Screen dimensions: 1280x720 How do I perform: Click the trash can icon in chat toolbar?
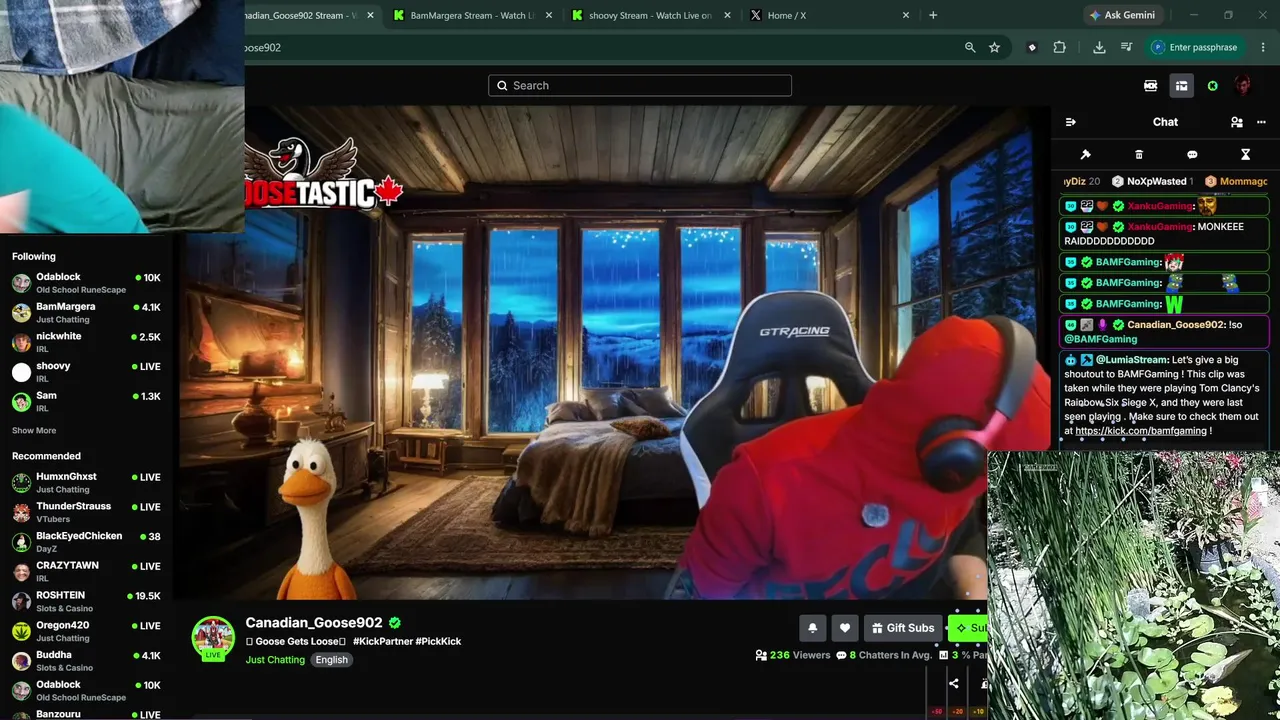coord(1139,155)
